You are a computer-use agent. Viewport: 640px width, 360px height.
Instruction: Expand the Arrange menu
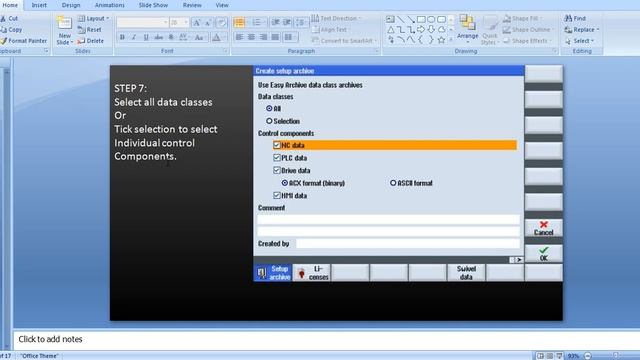[x=467, y=29]
